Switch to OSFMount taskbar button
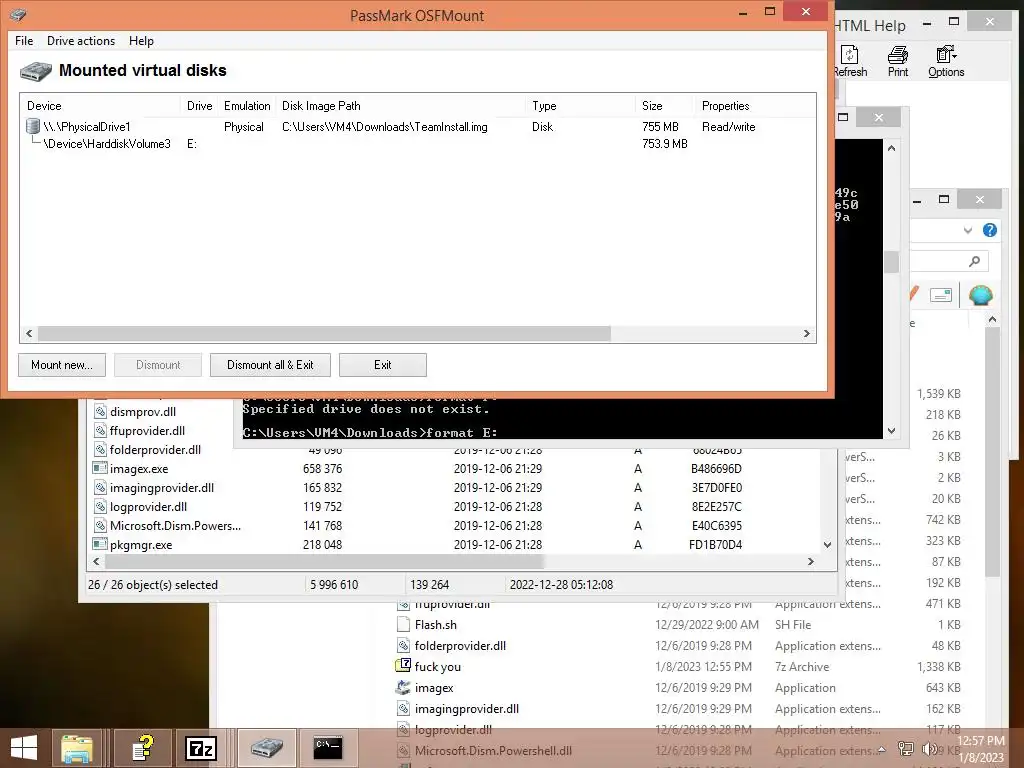Image resolution: width=1024 pixels, height=768 pixels. click(266, 748)
